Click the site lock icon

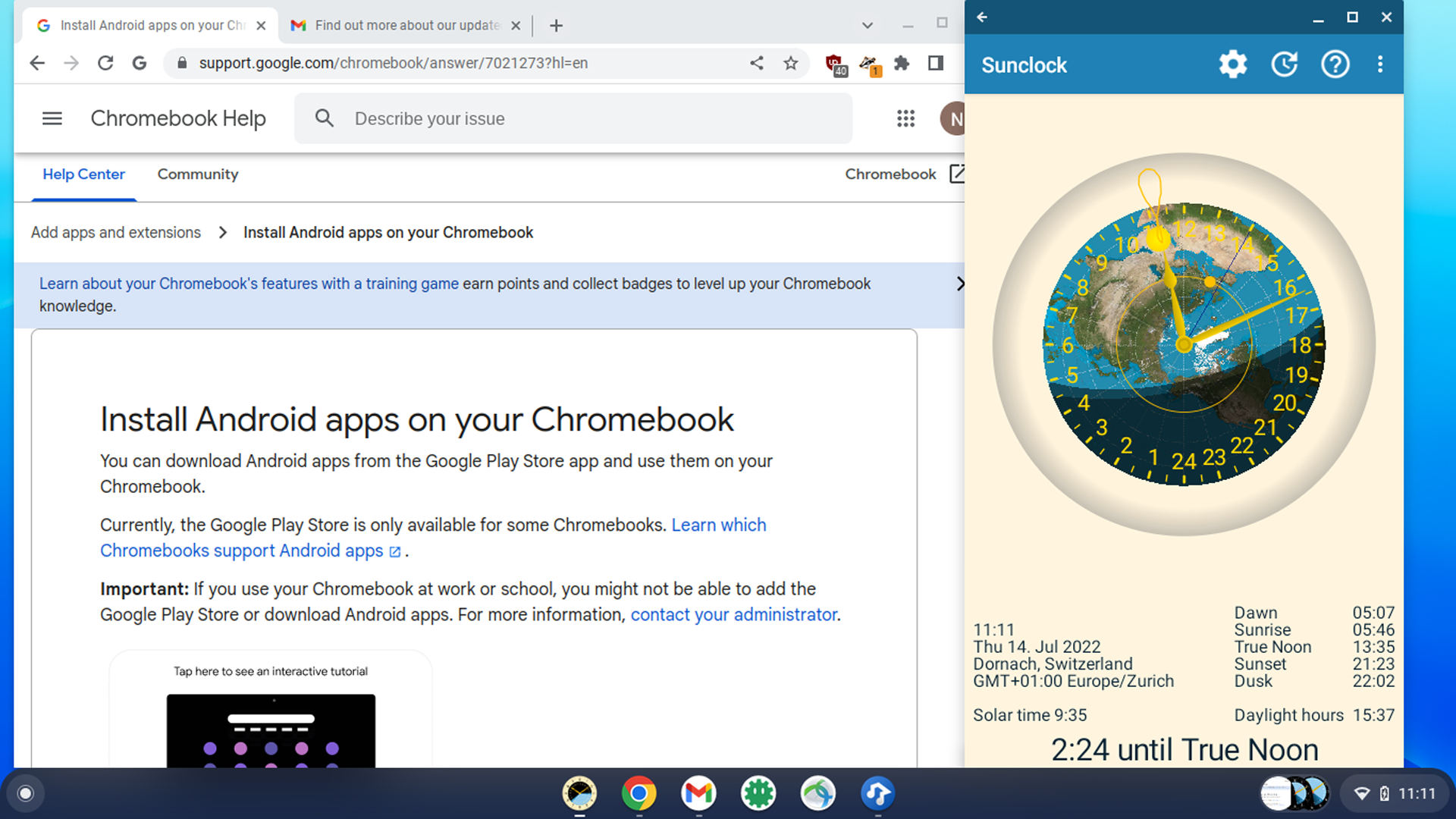pyautogui.click(x=182, y=63)
